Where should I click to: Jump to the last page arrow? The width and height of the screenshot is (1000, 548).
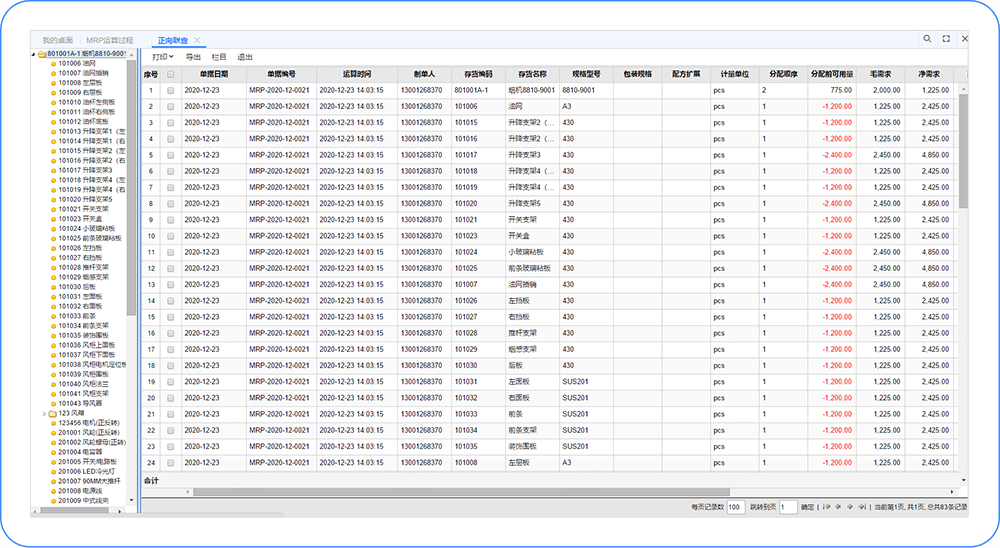(x=862, y=507)
